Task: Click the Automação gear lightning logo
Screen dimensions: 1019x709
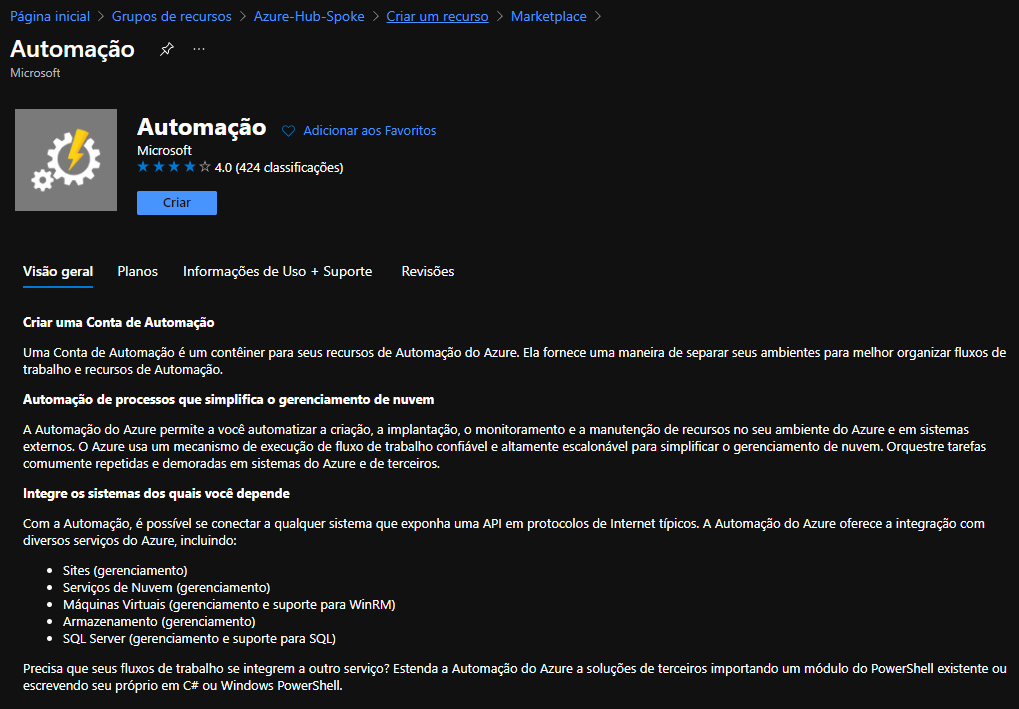Action: [x=66, y=160]
